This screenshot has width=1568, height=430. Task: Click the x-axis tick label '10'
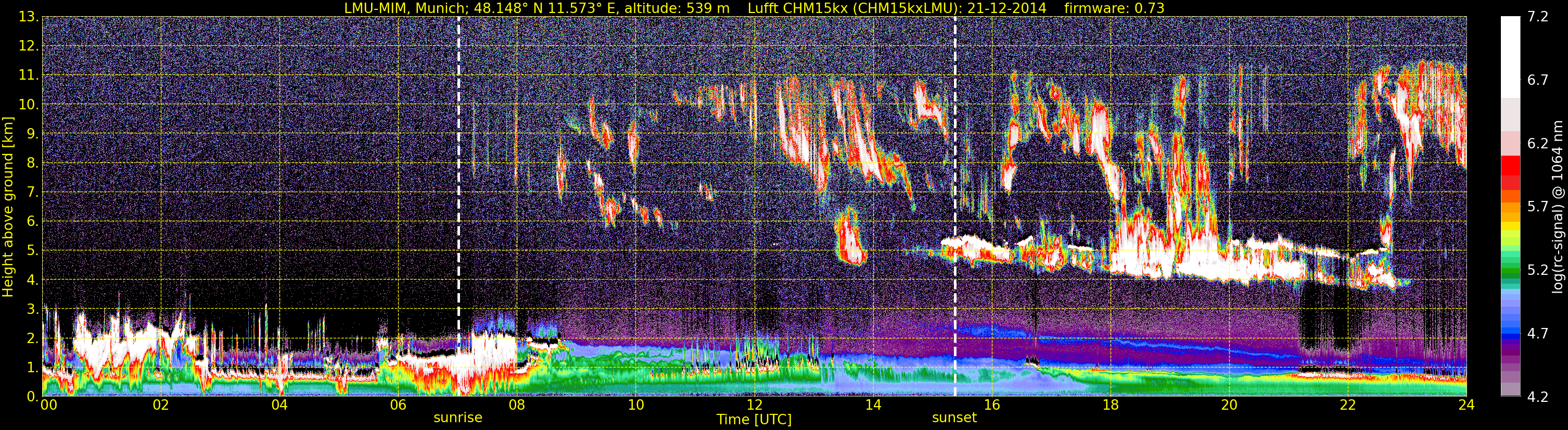(635, 406)
